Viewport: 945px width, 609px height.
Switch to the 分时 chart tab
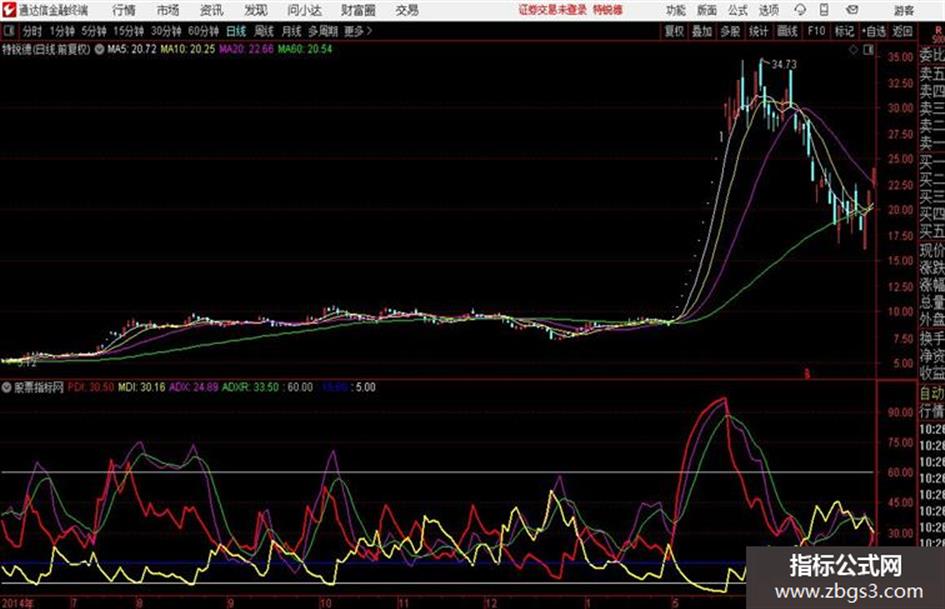(33, 31)
